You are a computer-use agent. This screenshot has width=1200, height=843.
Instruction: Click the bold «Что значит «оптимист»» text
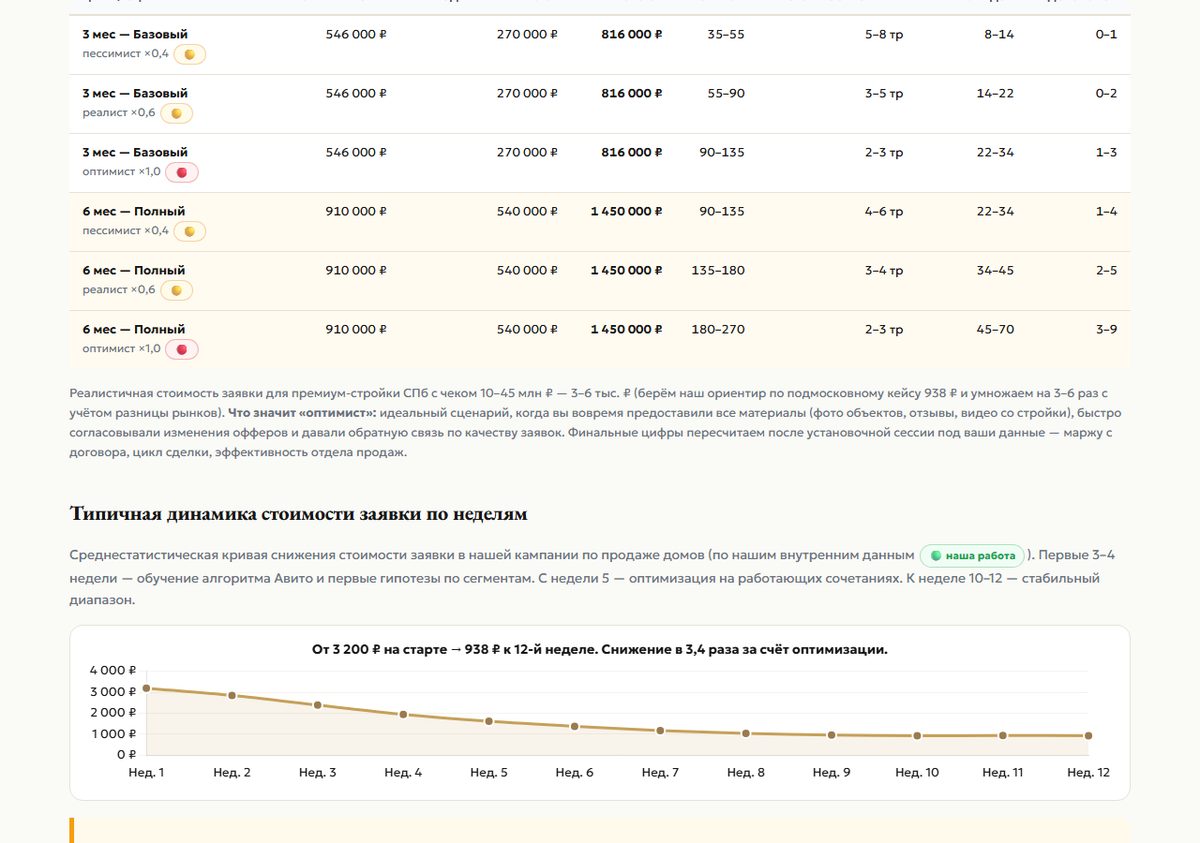[x=297, y=412]
